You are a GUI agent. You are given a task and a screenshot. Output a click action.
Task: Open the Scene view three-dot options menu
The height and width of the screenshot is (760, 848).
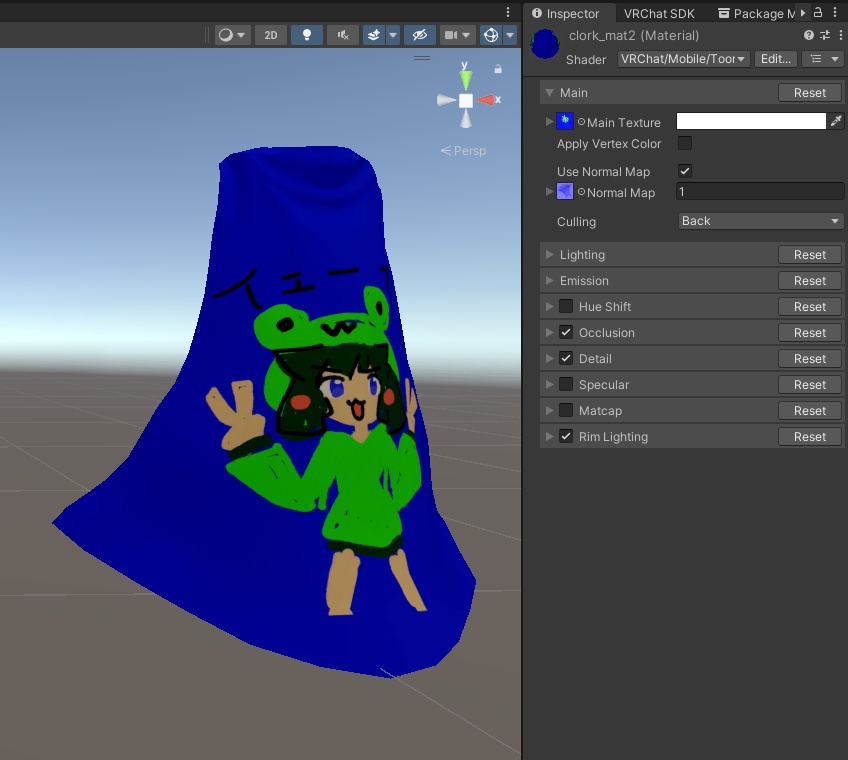(x=508, y=11)
